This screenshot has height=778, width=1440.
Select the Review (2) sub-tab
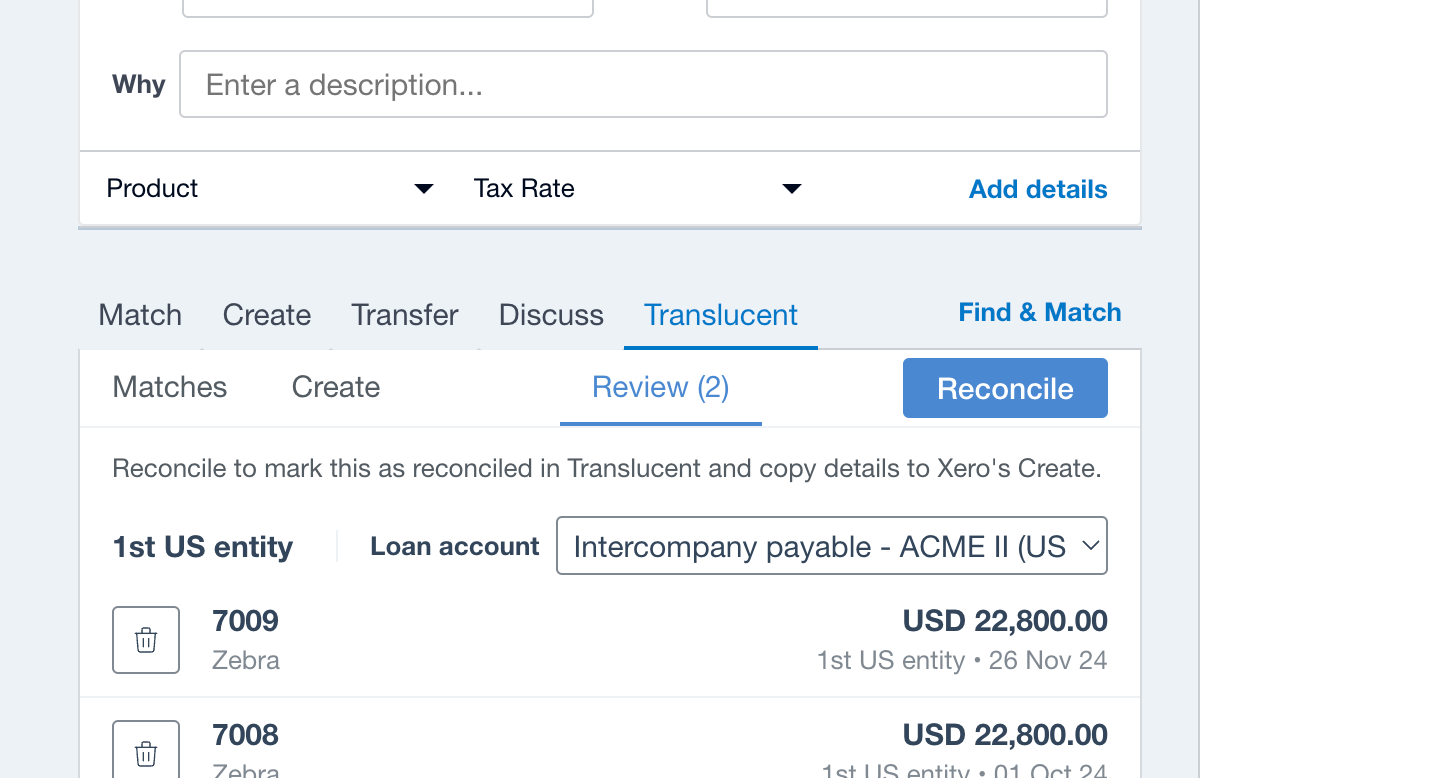point(660,387)
